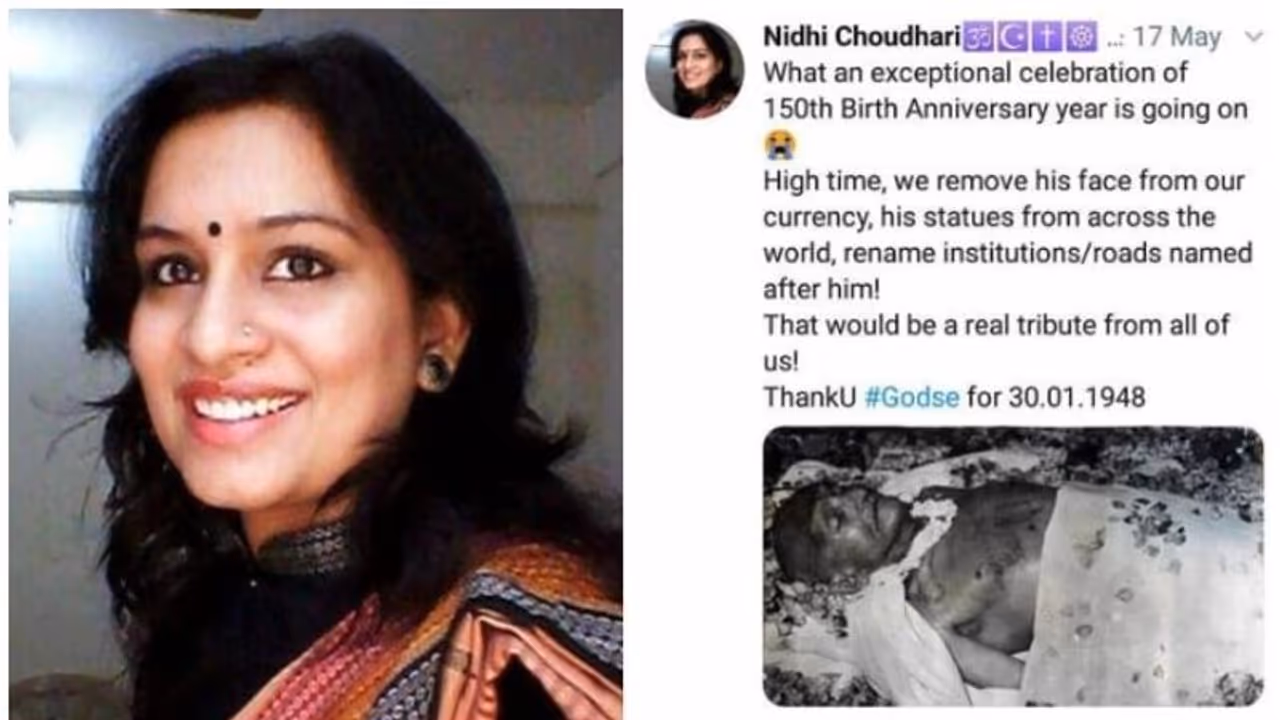This screenshot has height=720, width=1280.
Task: Click the crying face emoji
Action: coord(779,145)
